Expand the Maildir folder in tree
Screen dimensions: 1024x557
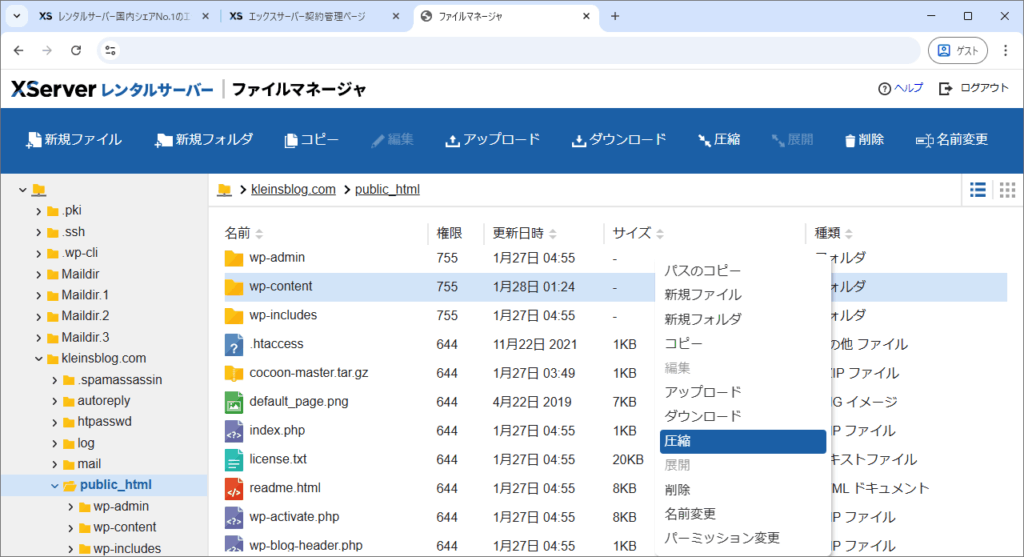pyautogui.click(x=38, y=274)
